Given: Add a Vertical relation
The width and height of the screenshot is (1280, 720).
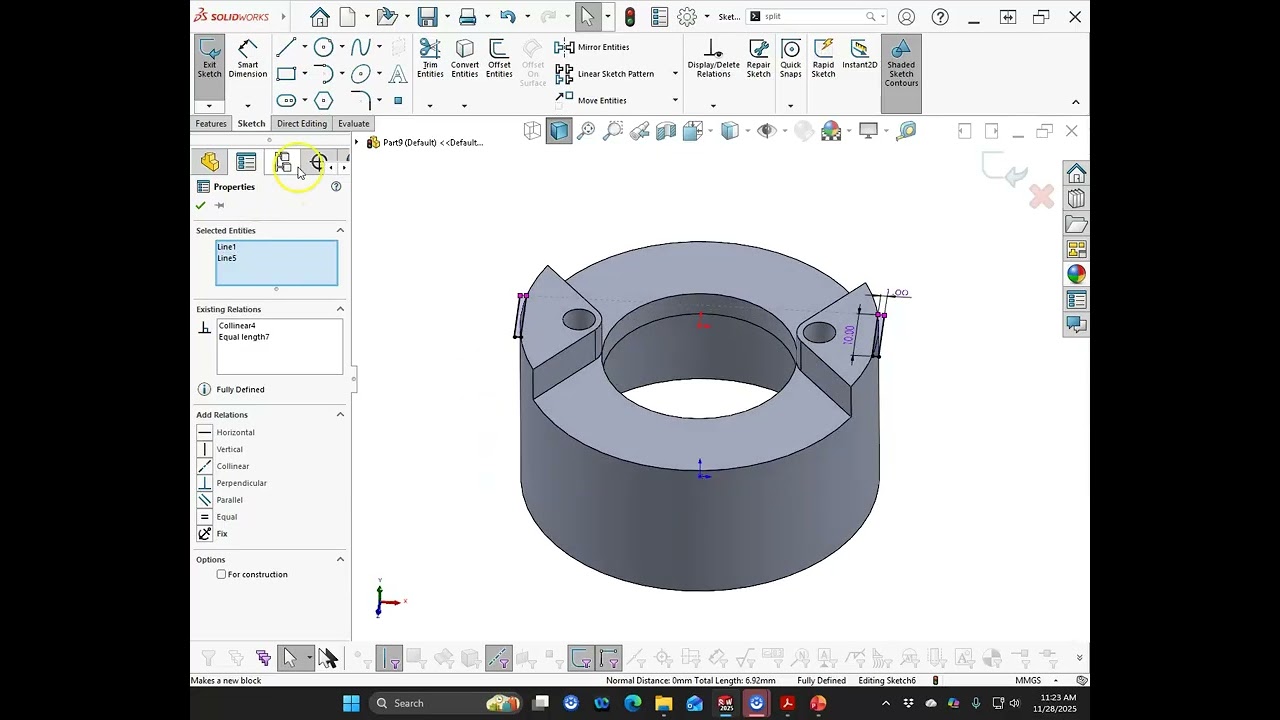Looking at the screenshot, I should [220, 449].
